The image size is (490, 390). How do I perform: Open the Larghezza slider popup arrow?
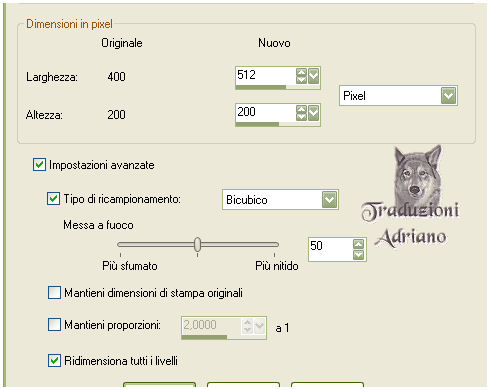(313, 76)
